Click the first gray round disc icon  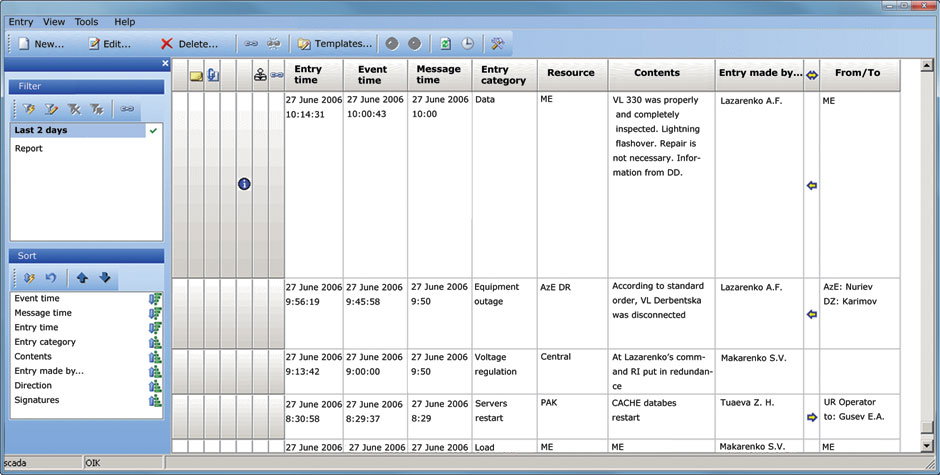(391, 44)
